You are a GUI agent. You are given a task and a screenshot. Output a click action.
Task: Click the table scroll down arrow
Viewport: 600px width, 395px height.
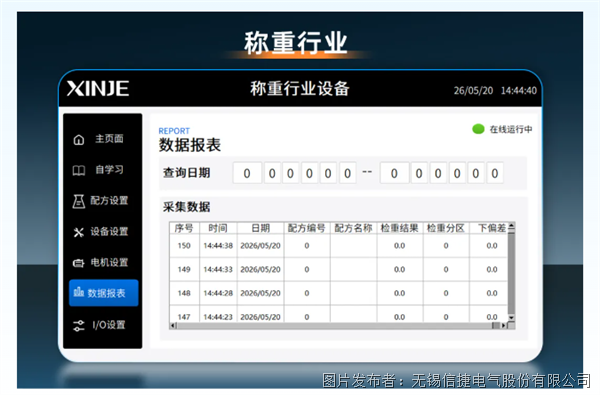click(x=511, y=317)
